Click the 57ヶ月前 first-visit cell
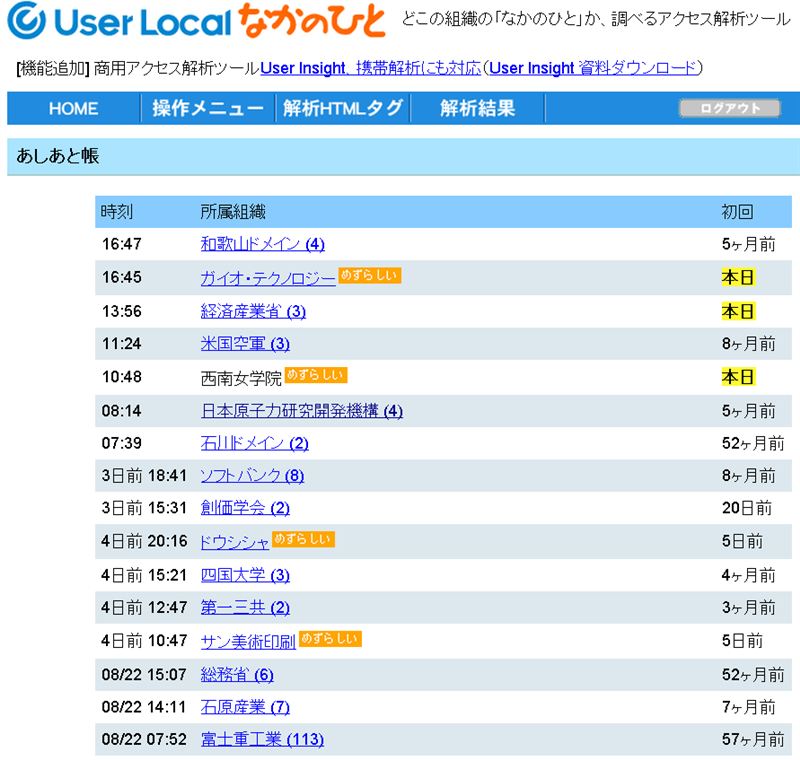This screenshot has width=800, height=760. 753,739
